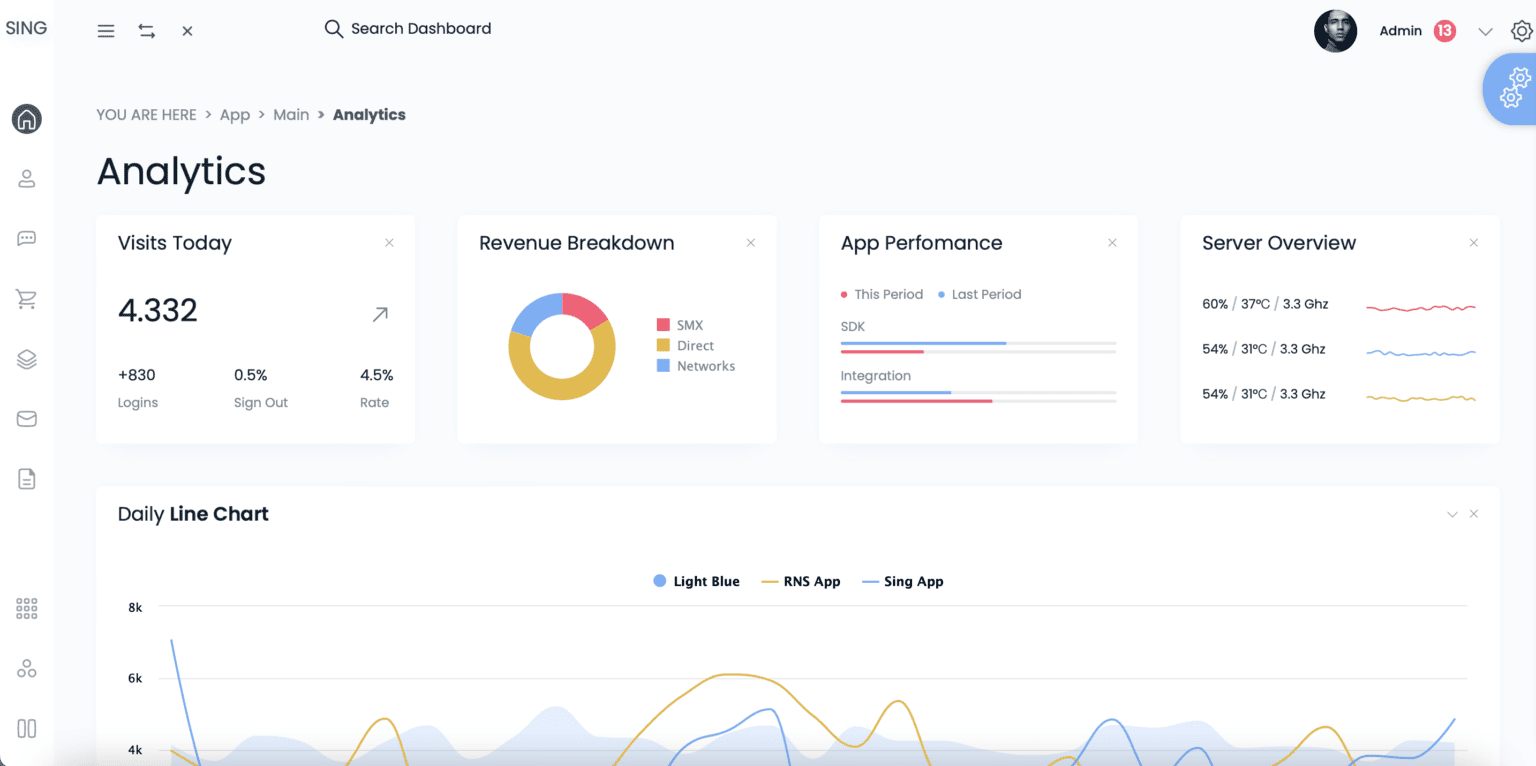
Task: Toggle the sidebar hamburger menu
Action: click(105, 30)
